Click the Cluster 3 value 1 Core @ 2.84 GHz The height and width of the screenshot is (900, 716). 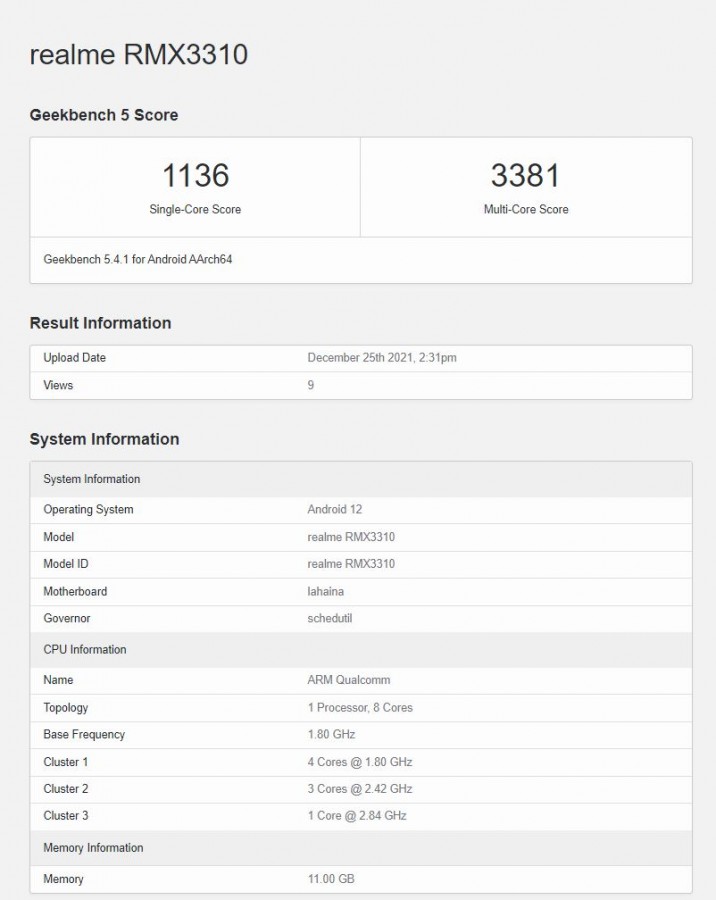pyautogui.click(x=357, y=816)
